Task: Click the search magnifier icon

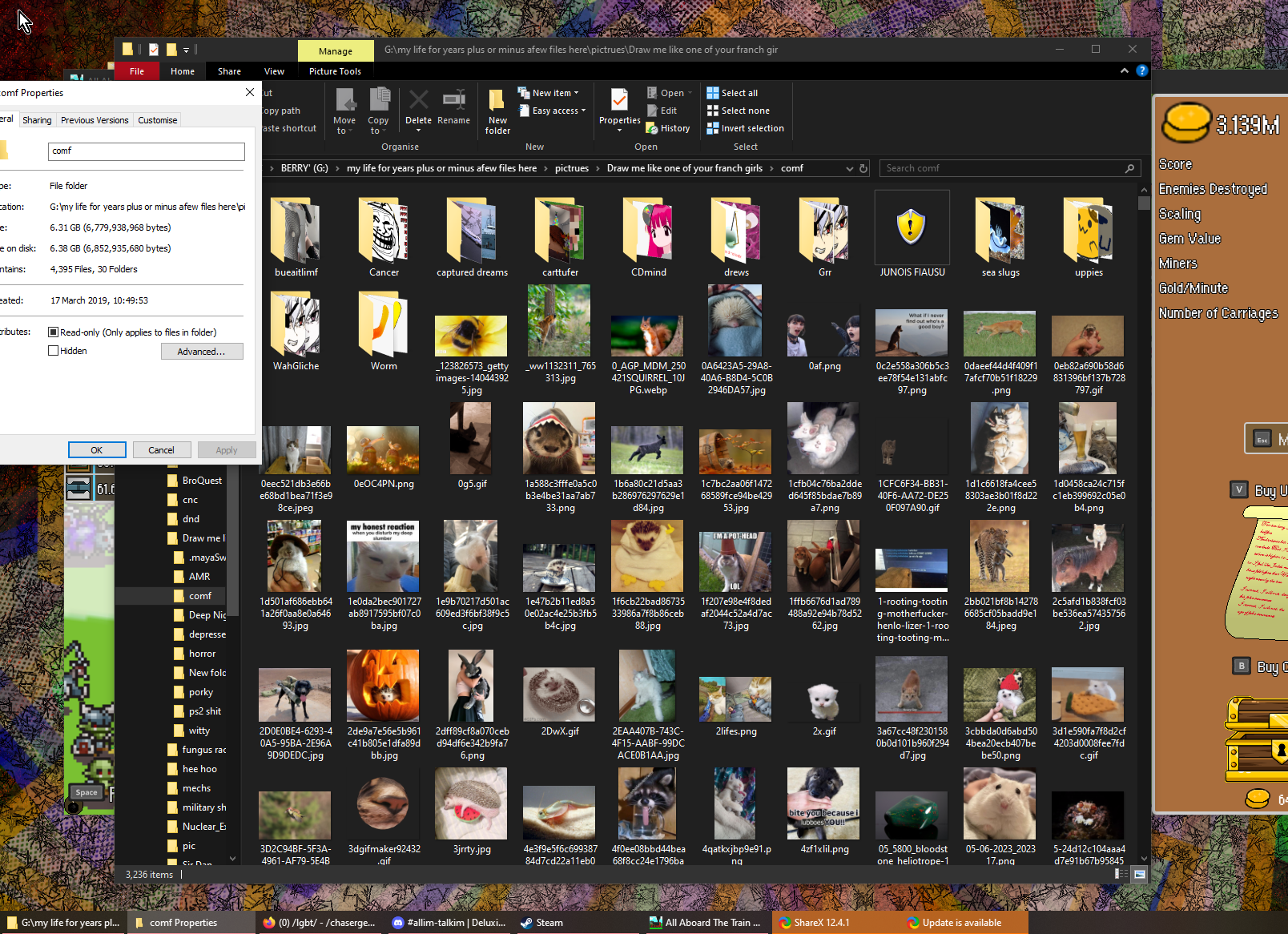Action: pyautogui.click(x=1129, y=168)
